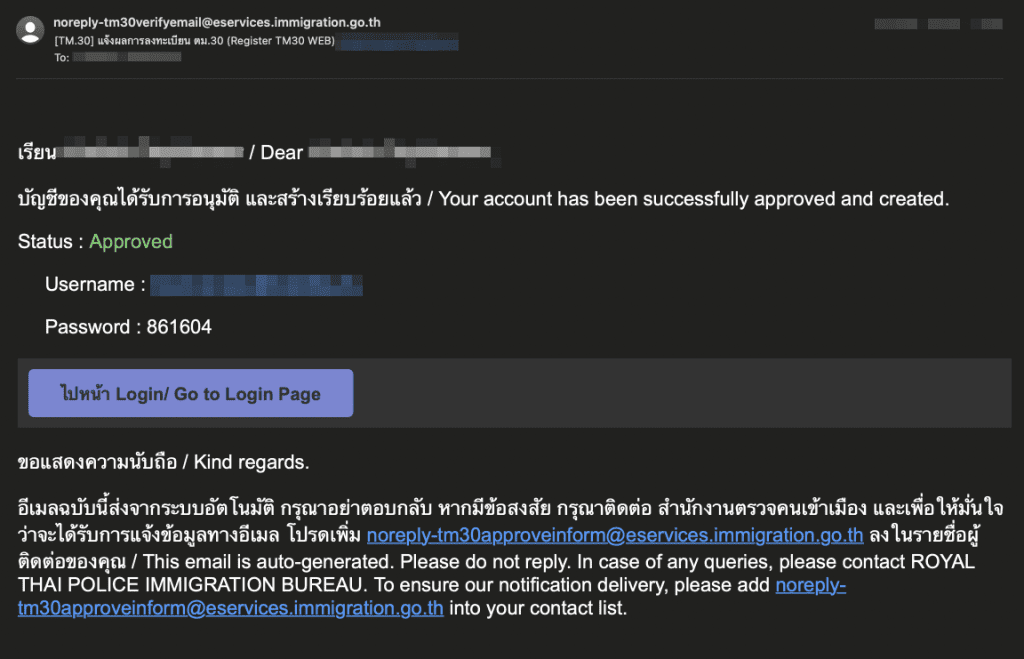Click the 'Status :' label
This screenshot has width=1024, height=659.
click(x=51, y=242)
